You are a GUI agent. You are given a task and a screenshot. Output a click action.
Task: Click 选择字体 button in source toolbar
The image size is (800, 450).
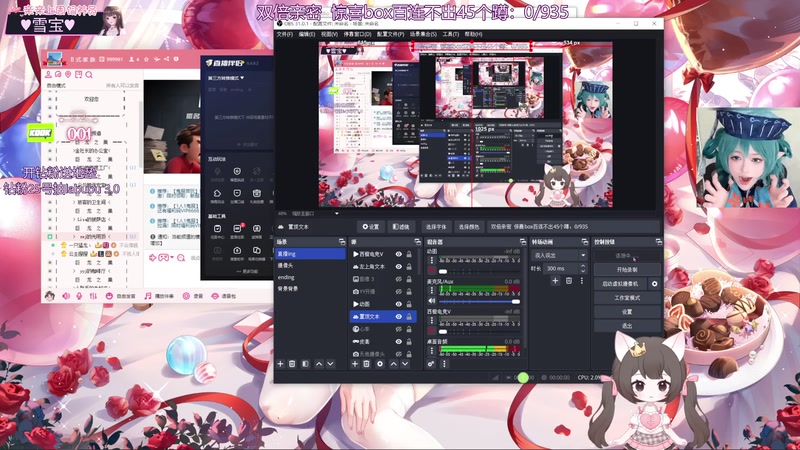[436, 227]
